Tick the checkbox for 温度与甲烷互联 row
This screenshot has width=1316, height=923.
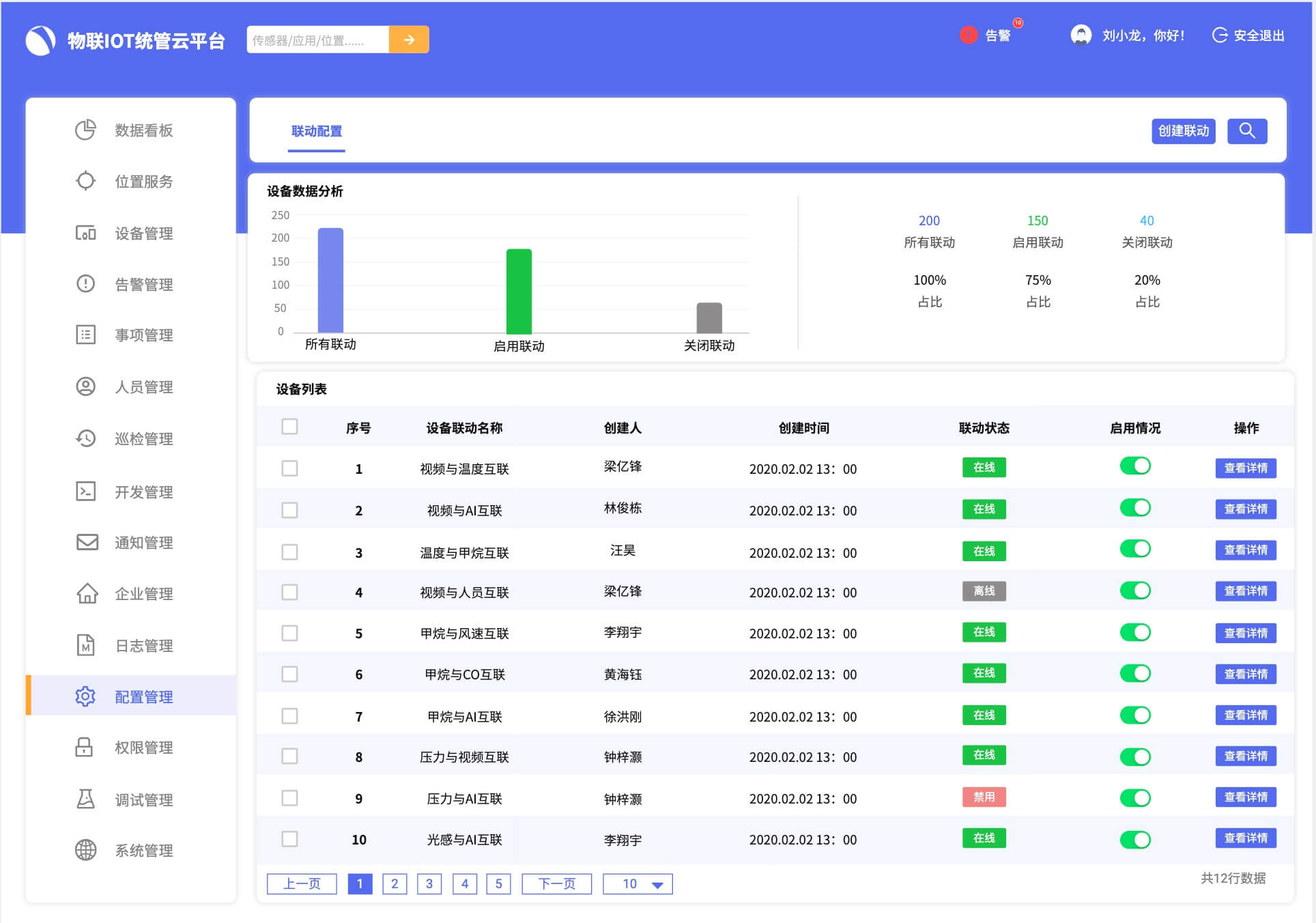click(x=290, y=550)
